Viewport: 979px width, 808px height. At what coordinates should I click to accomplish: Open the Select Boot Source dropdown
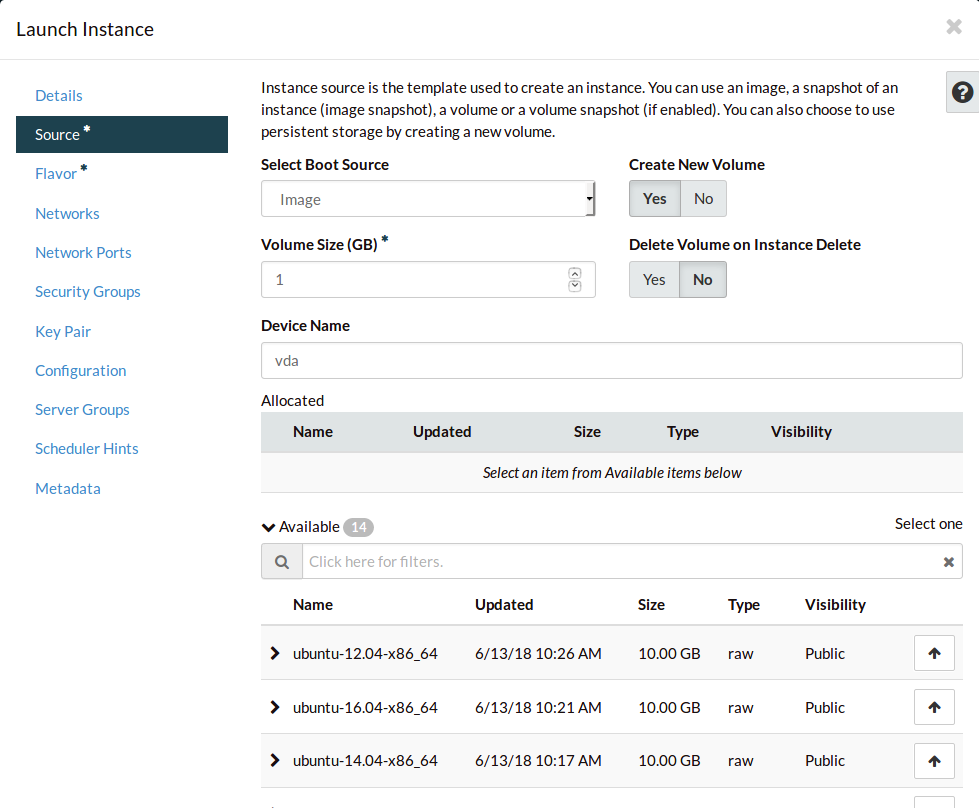(x=428, y=199)
